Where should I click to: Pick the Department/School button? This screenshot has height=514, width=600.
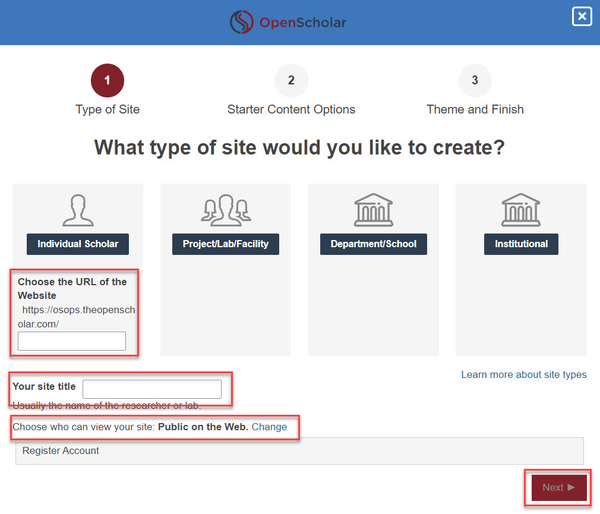tap(373, 244)
